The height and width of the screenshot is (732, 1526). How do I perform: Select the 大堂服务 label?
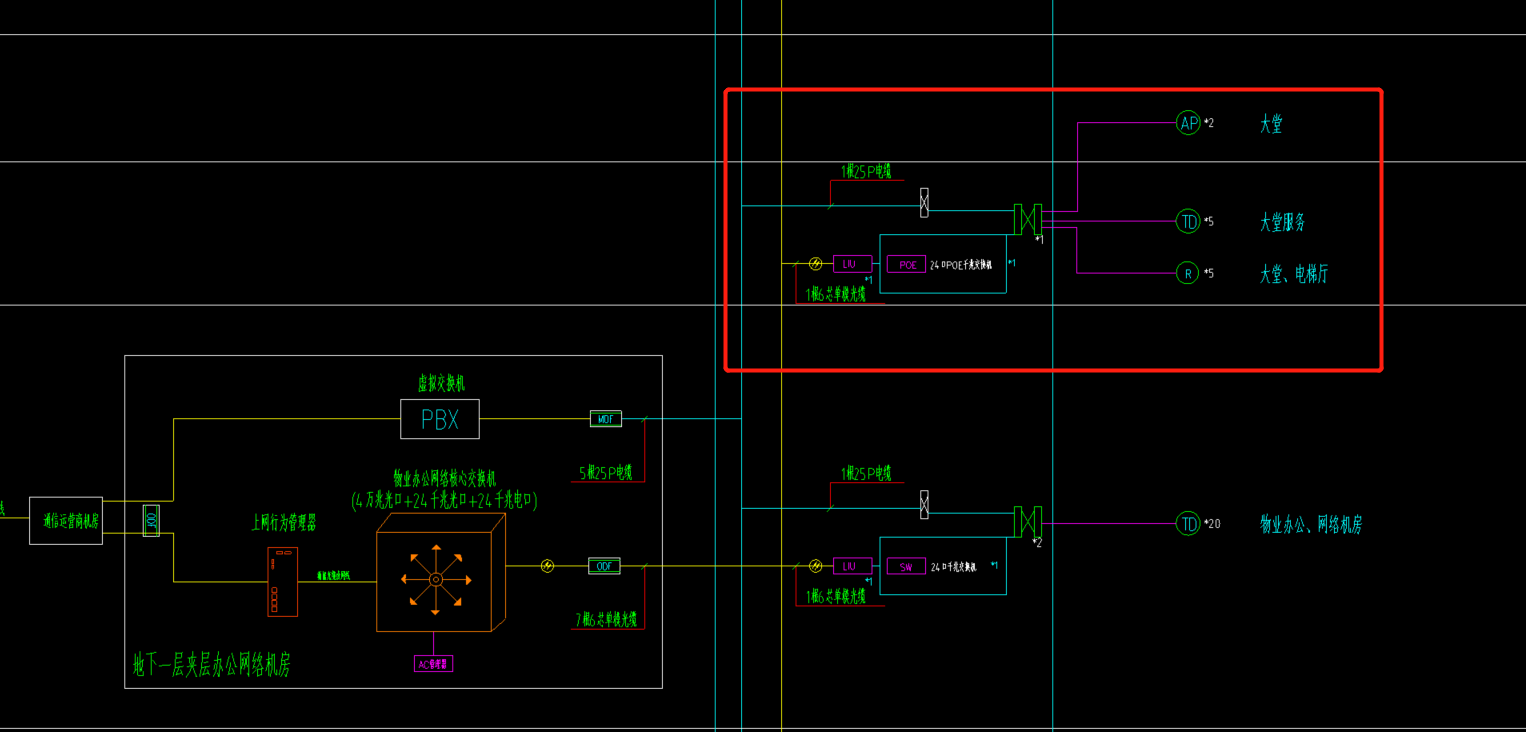click(1283, 222)
